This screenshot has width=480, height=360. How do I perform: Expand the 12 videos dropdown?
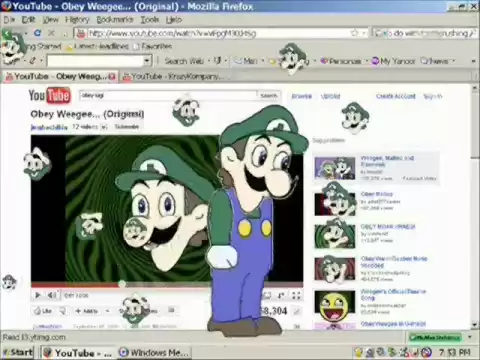pyautogui.click(x=104, y=127)
